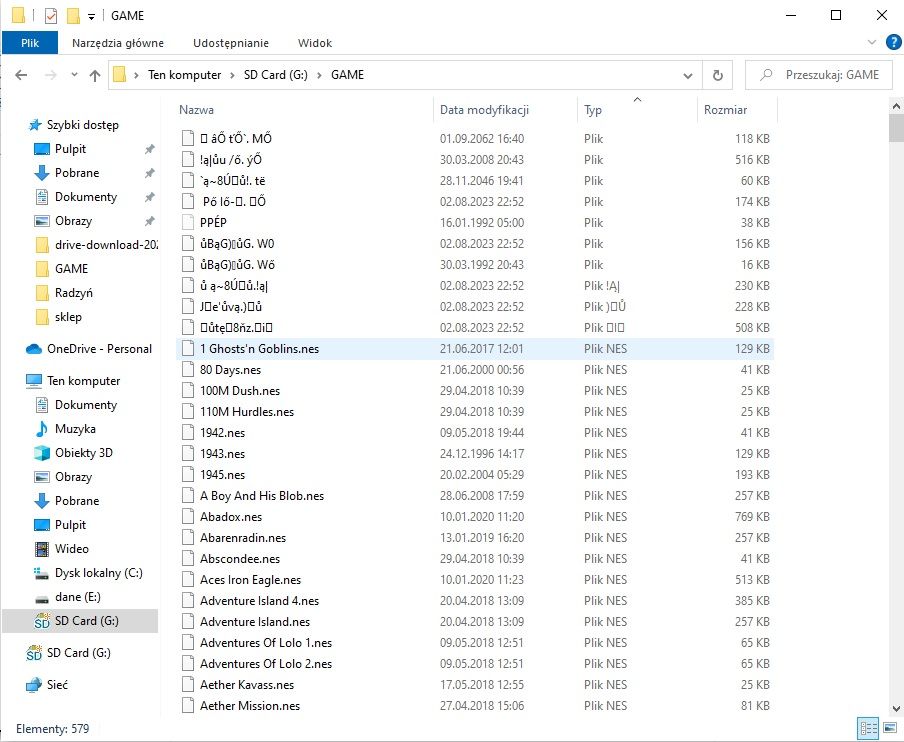Select the file Adventures Of Lolo 2.nes
This screenshot has width=904, height=742.
266,664
